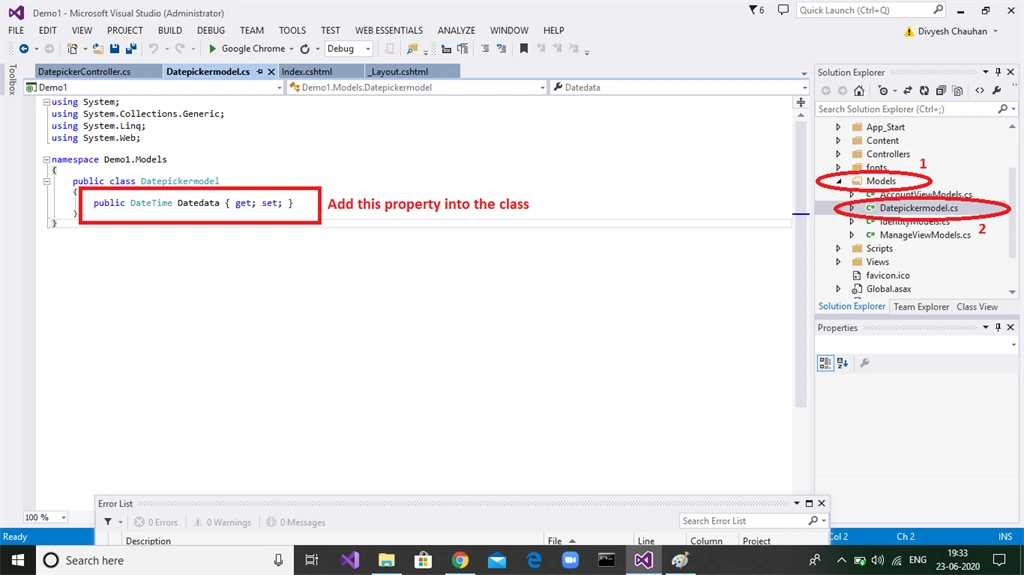Toggle auto-hide pin on Properties panel
1024x575 pixels.
pos(998,327)
